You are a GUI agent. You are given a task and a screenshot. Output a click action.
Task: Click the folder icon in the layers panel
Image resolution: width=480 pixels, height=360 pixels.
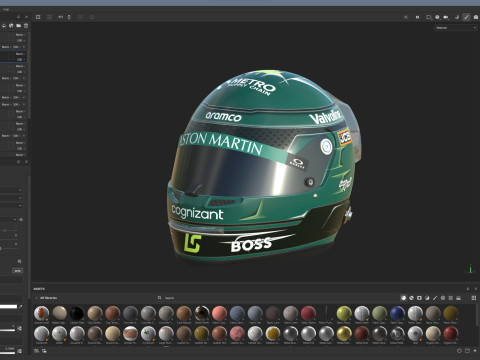tap(19, 26)
